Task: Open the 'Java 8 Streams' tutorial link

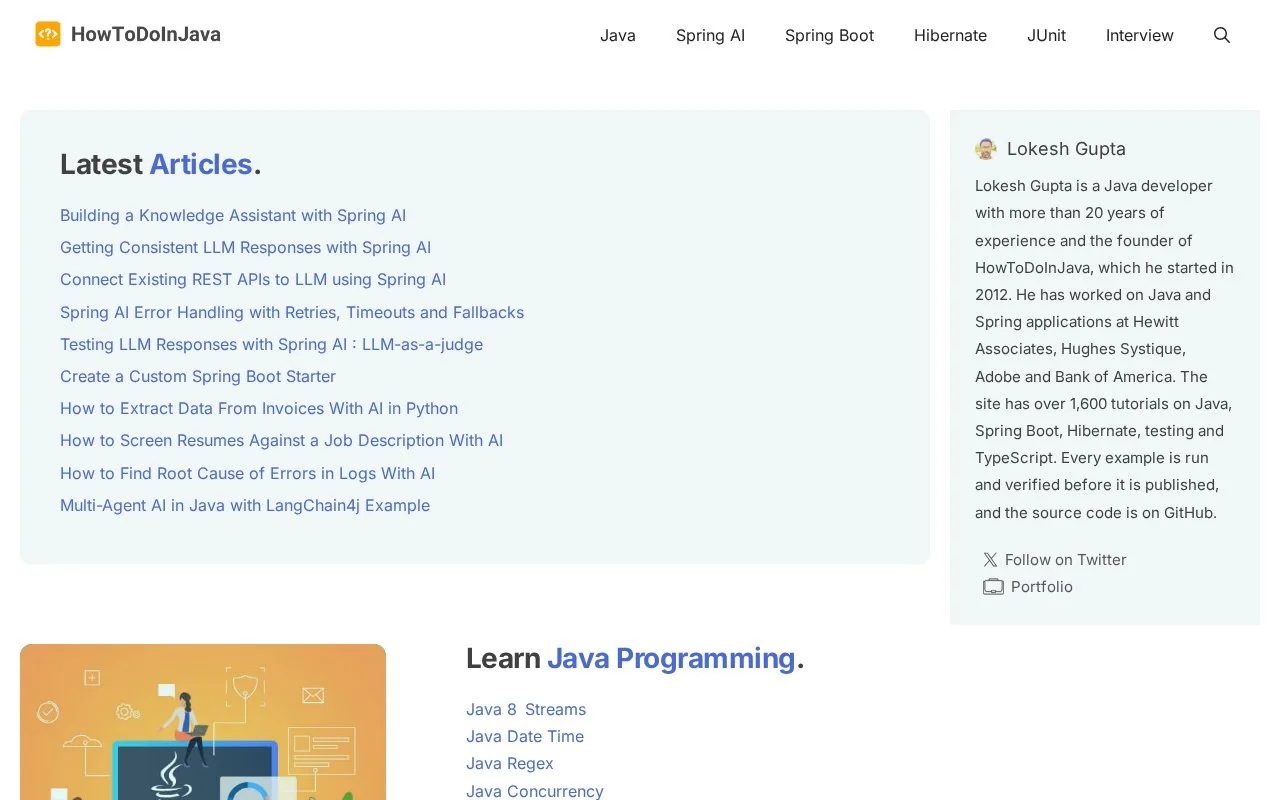Action: (526, 709)
